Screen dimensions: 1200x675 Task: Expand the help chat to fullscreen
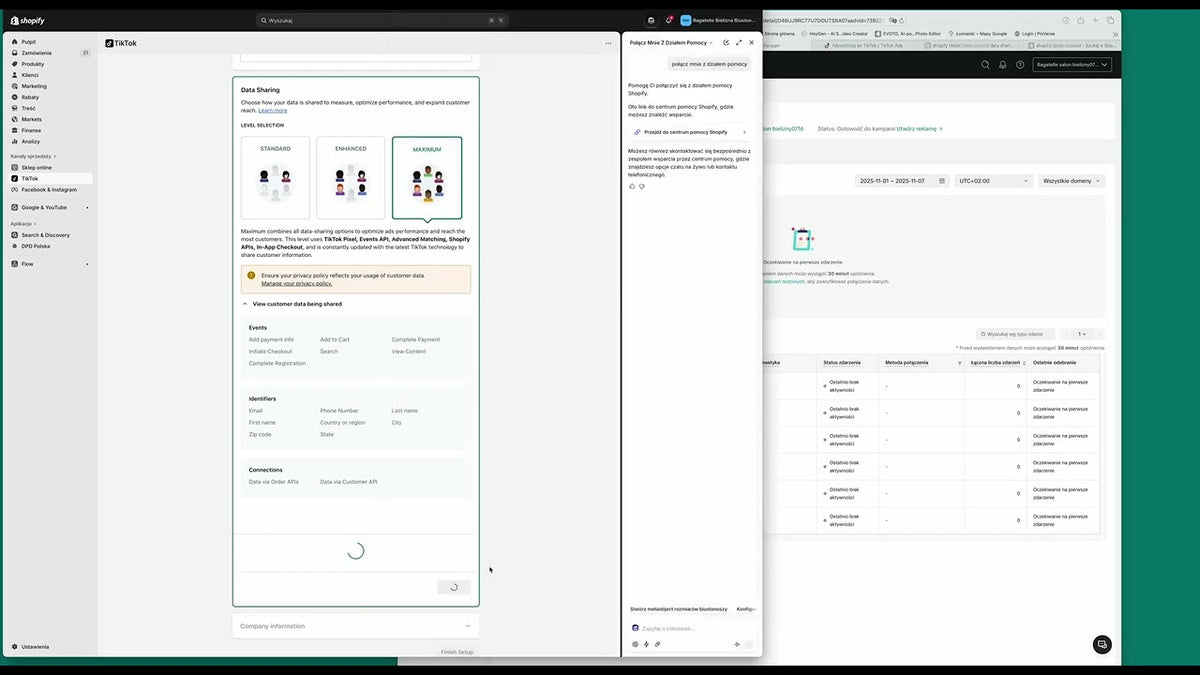pos(739,43)
